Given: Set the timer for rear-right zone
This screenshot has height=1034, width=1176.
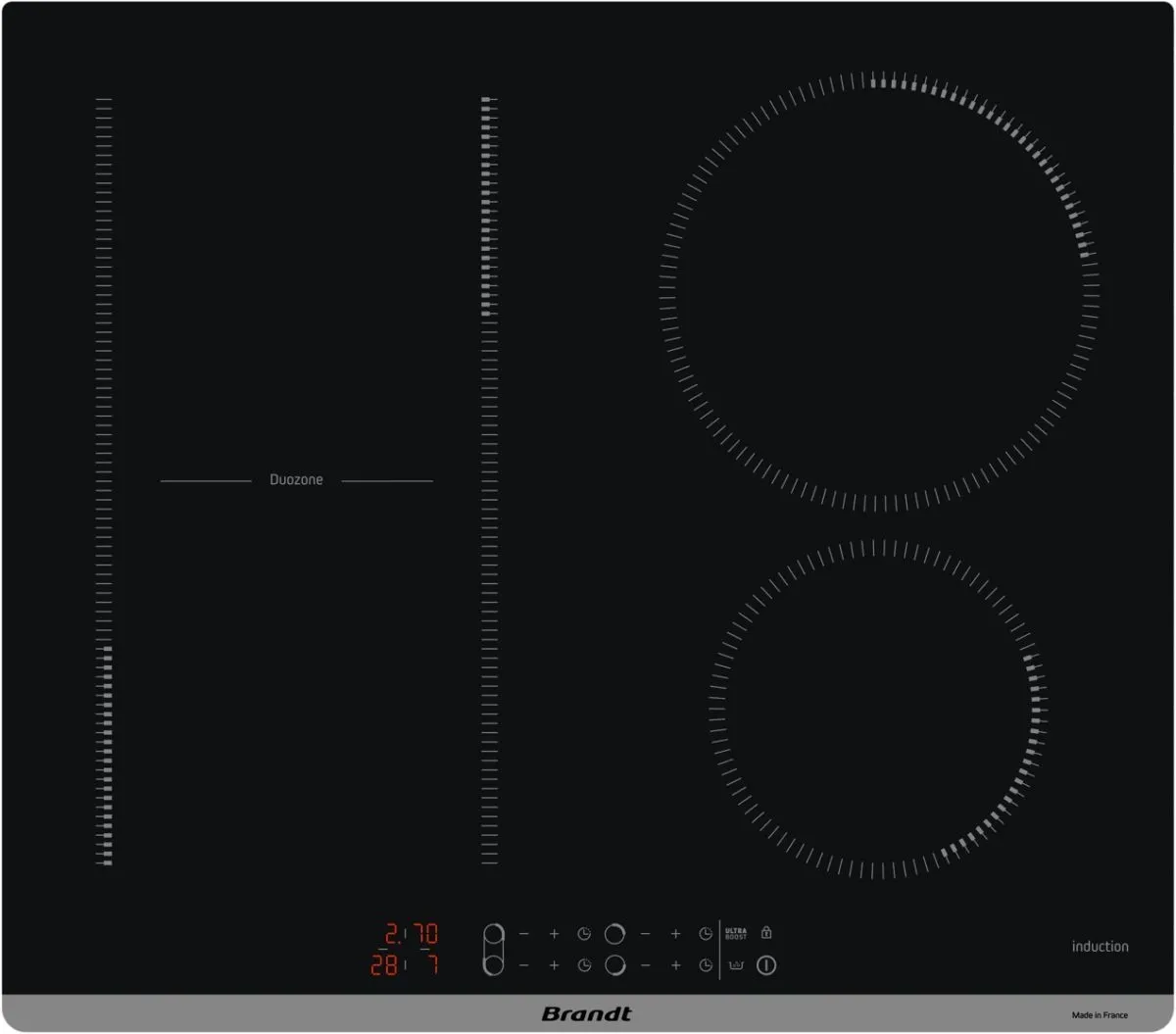Looking at the screenshot, I should [706, 934].
